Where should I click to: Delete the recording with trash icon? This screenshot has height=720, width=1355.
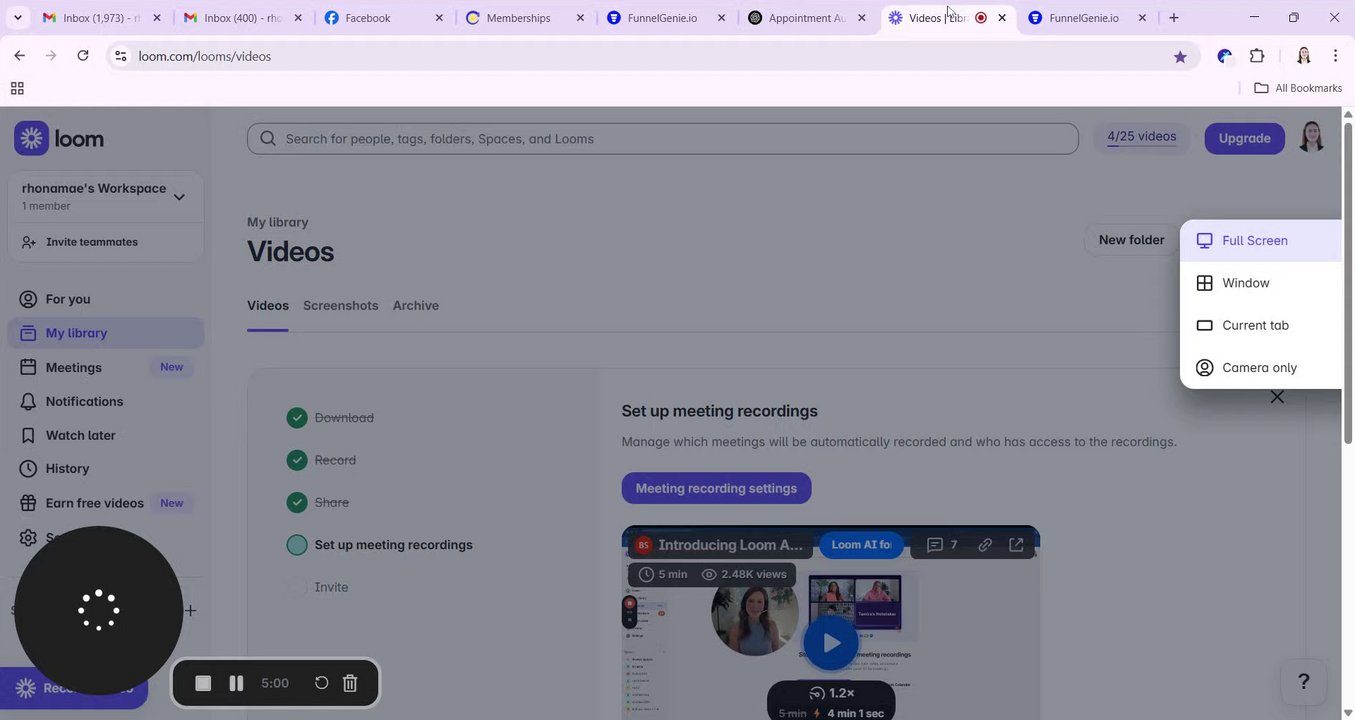point(350,683)
